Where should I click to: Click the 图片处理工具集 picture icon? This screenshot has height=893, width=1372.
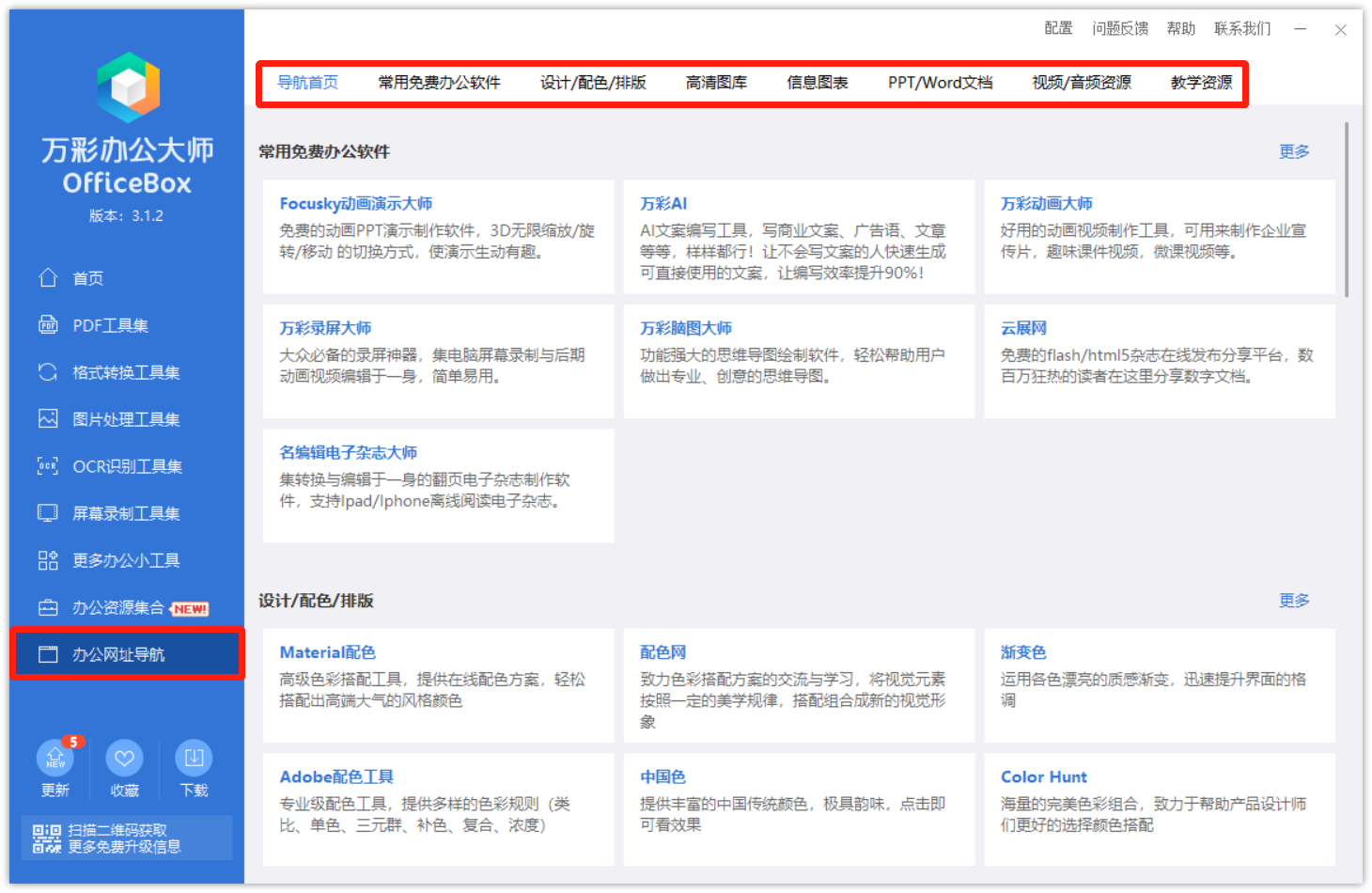[x=48, y=418]
